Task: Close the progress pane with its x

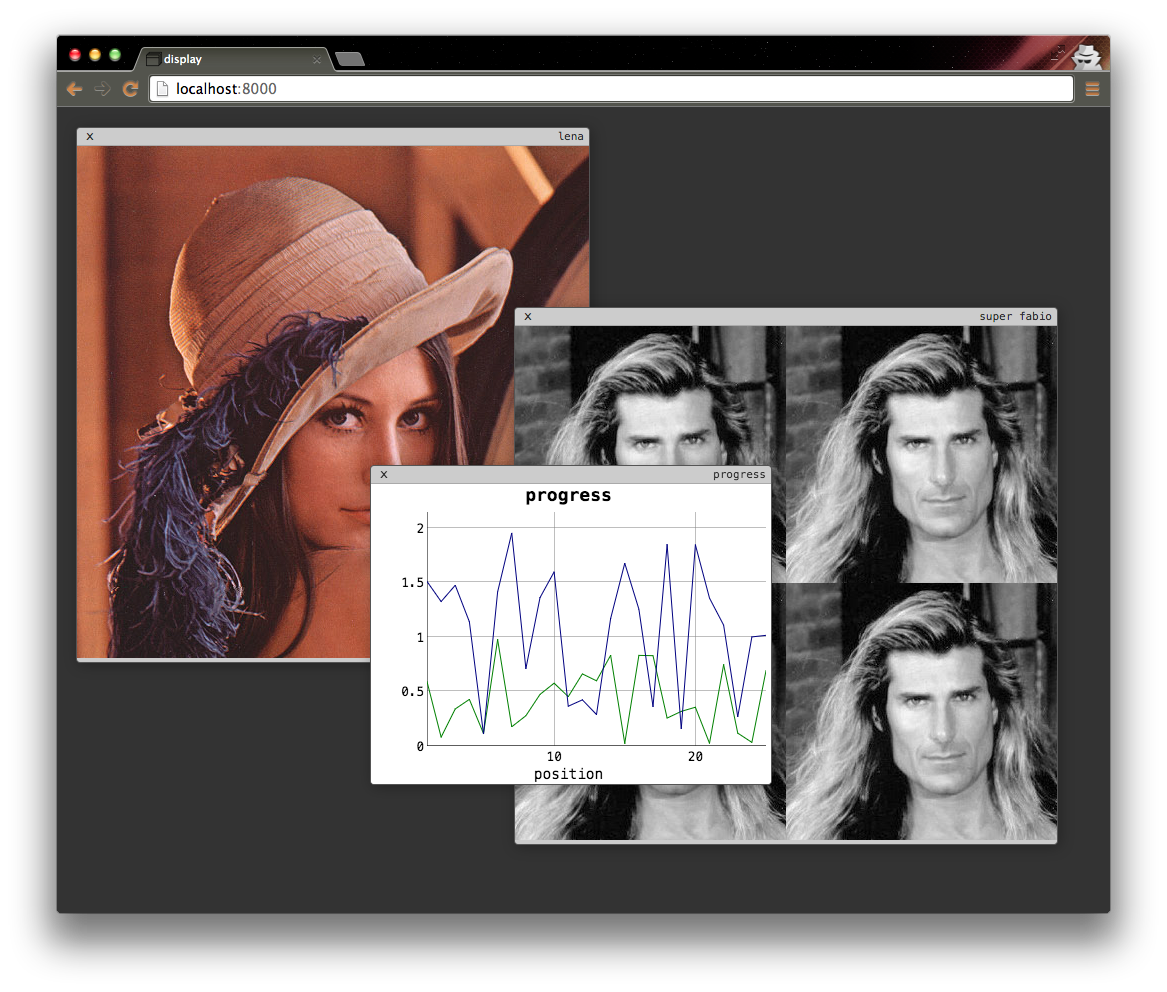Action: click(x=384, y=474)
